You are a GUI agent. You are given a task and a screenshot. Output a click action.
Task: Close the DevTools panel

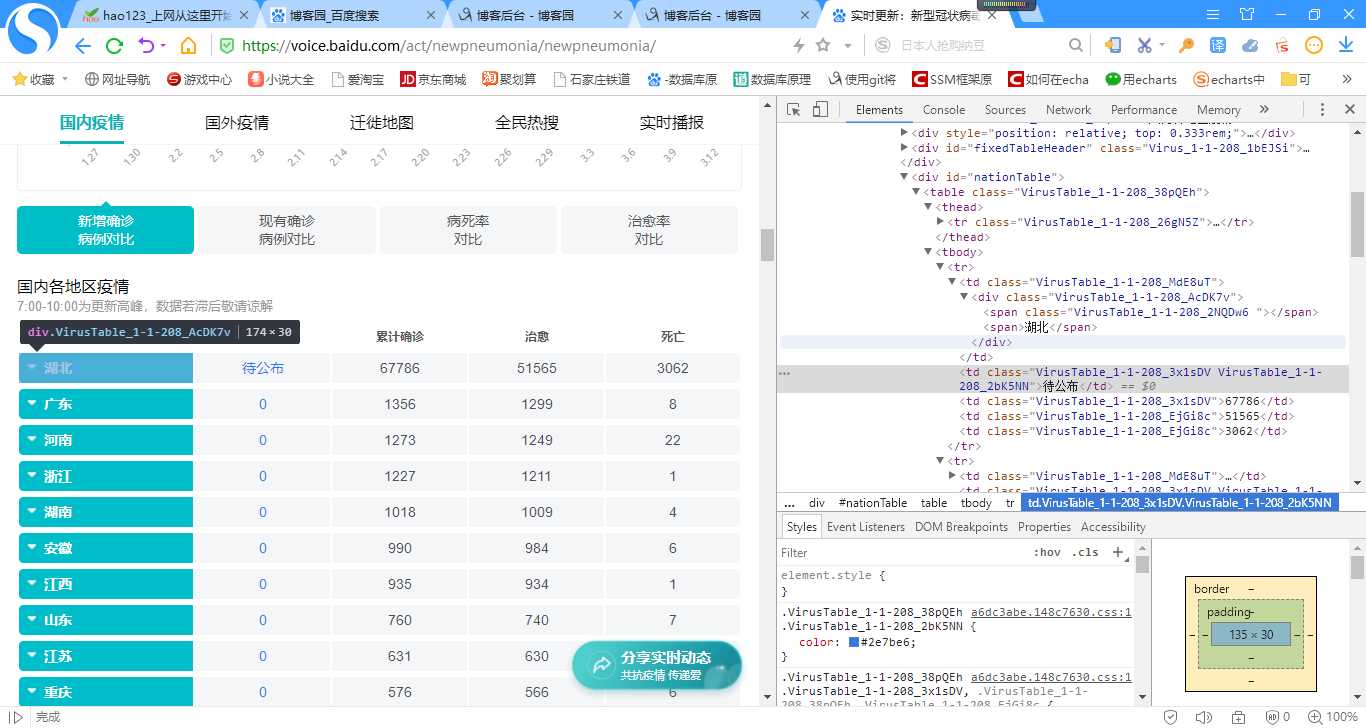(1349, 110)
